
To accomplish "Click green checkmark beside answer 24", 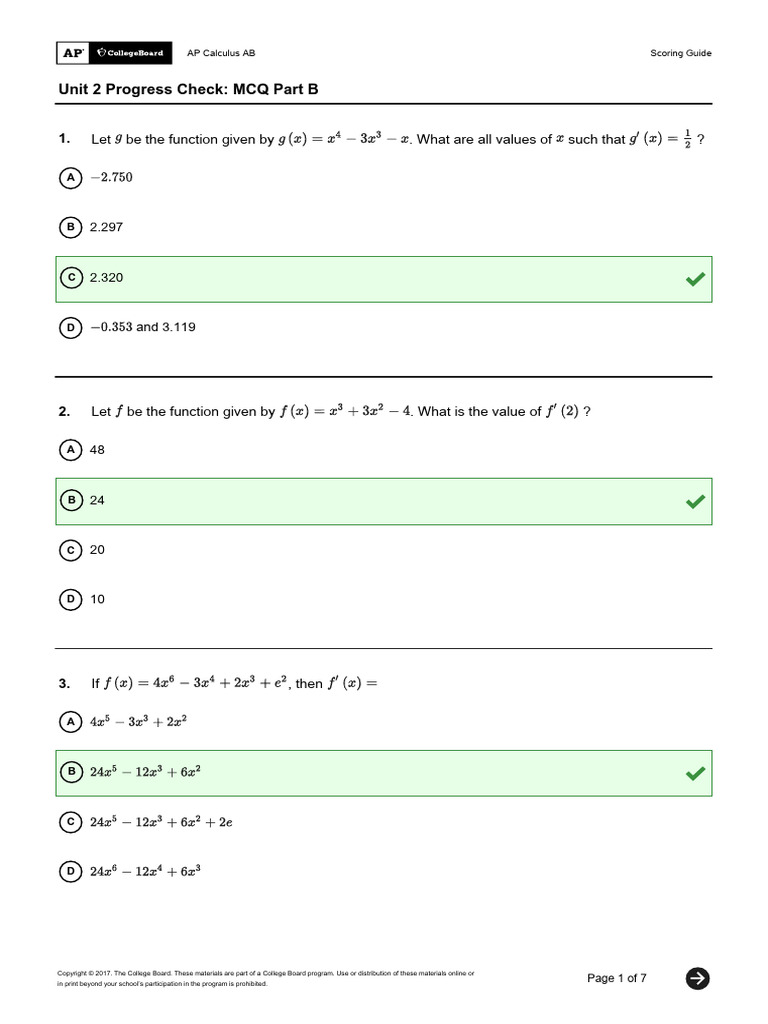I will click(696, 501).
